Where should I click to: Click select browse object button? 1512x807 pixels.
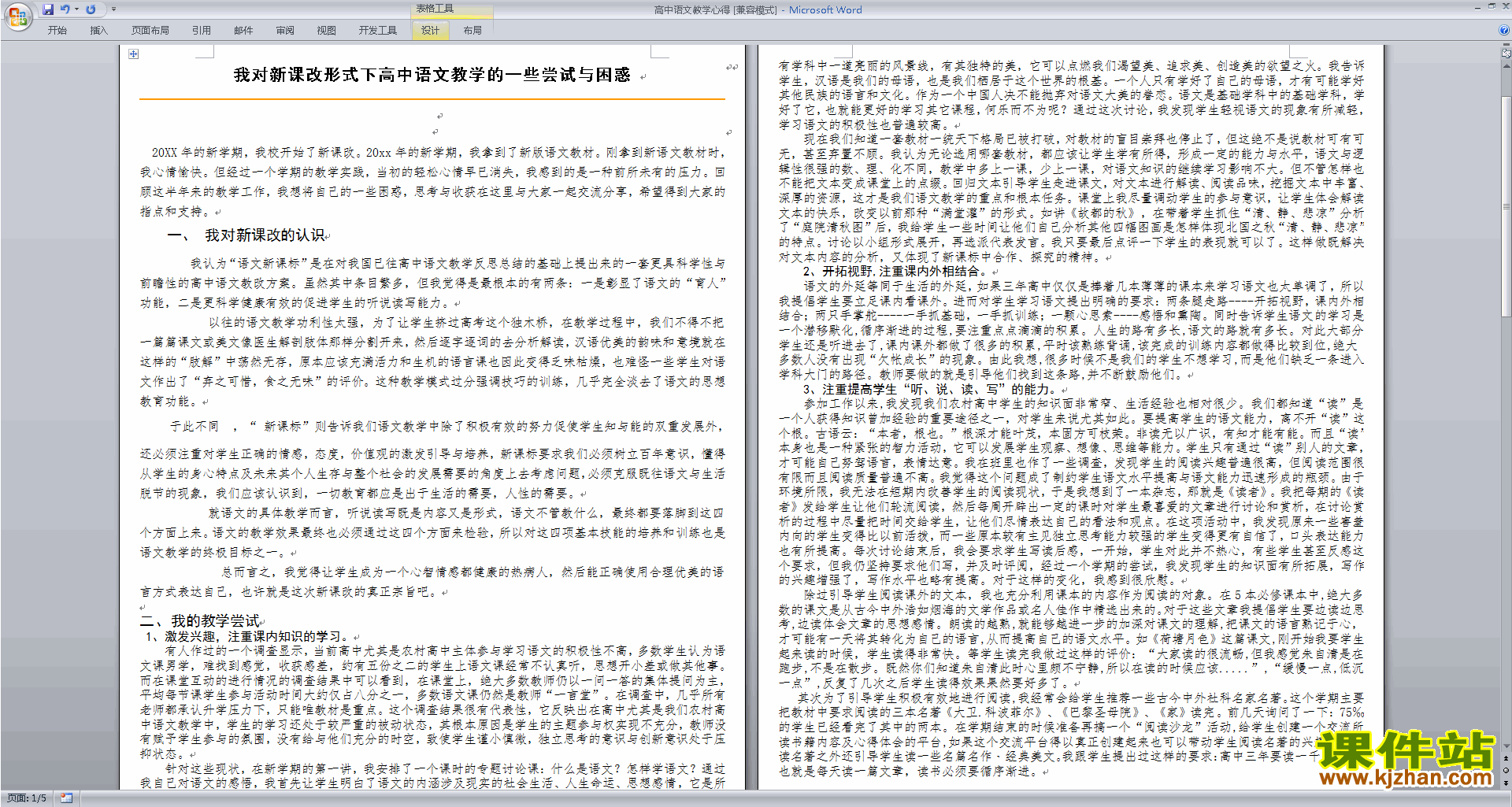pyautogui.click(x=1506, y=772)
